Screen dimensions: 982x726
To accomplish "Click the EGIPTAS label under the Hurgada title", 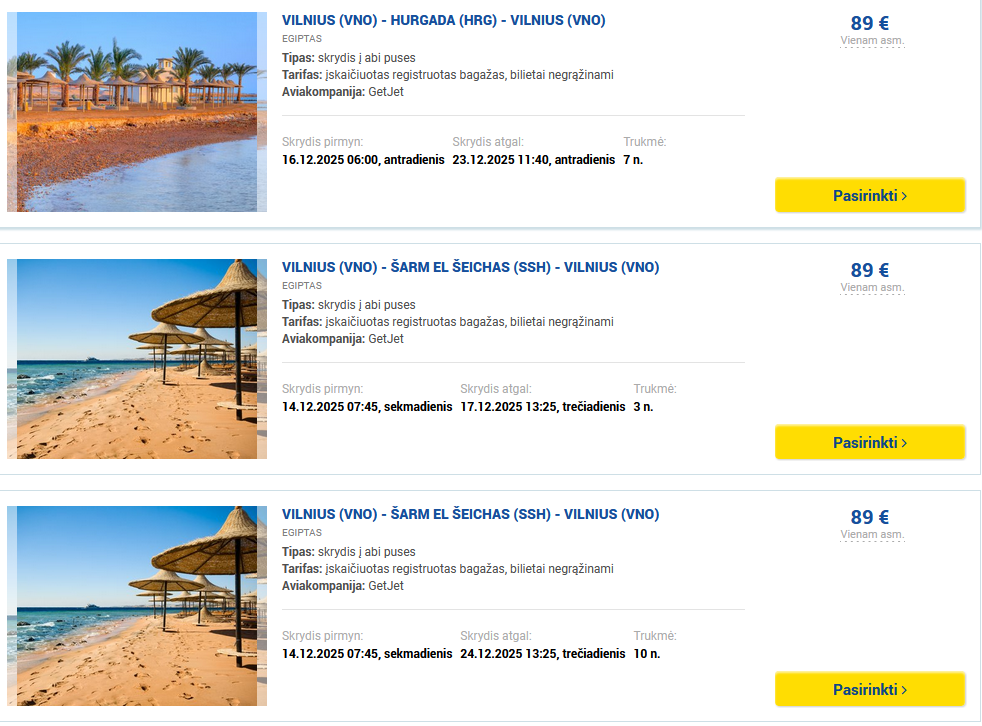I will (302, 39).
